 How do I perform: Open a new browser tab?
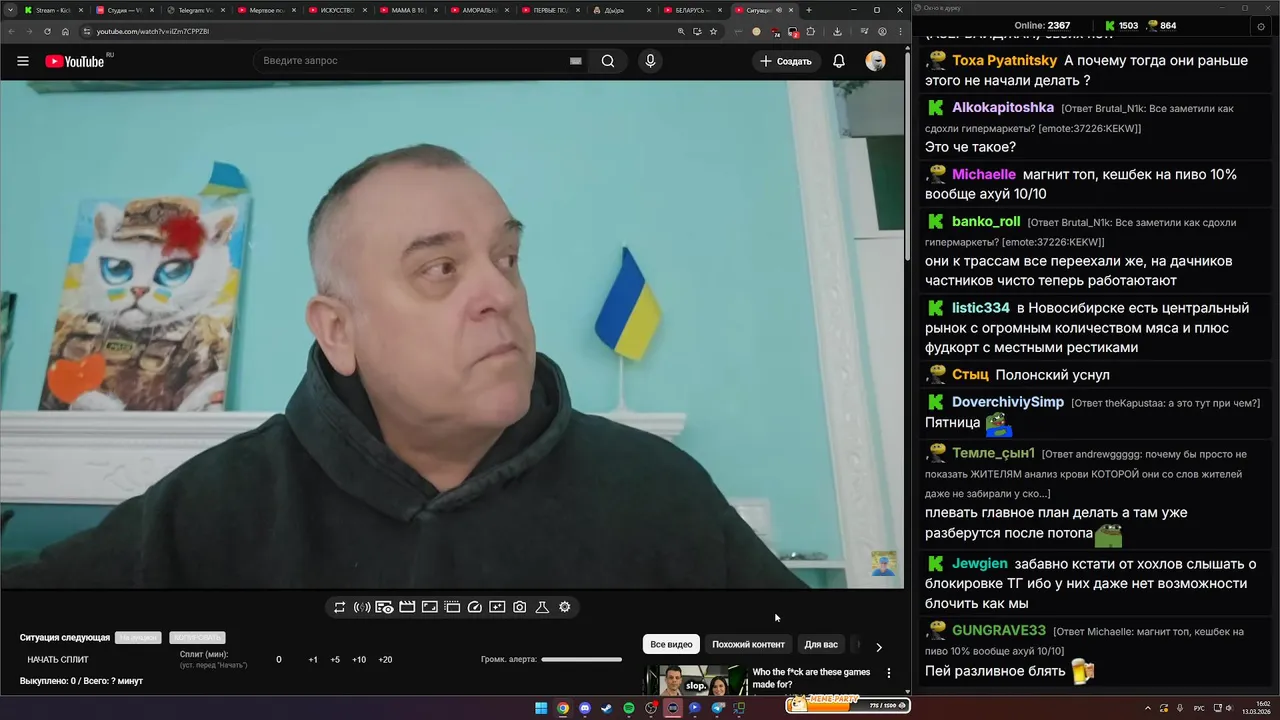[x=809, y=10]
